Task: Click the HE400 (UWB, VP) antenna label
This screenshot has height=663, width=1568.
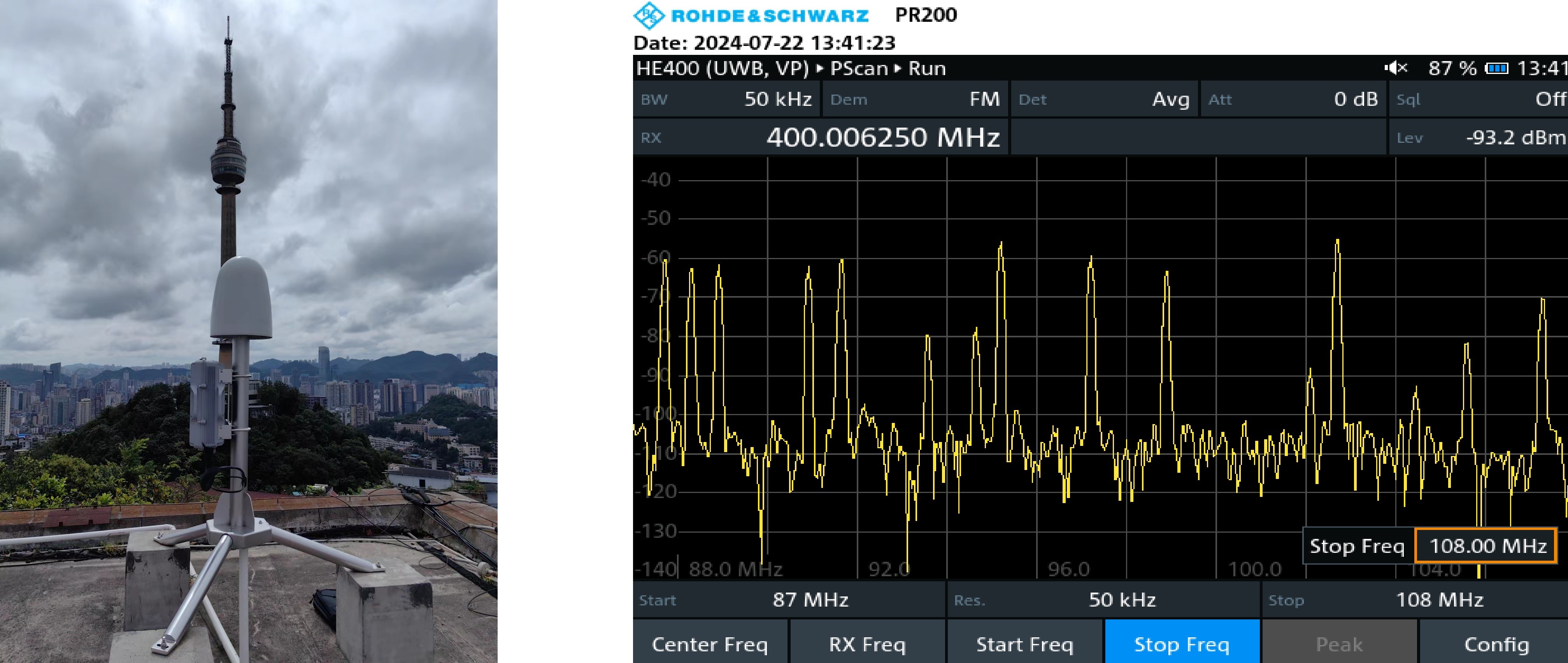Action: pos(723,68)
